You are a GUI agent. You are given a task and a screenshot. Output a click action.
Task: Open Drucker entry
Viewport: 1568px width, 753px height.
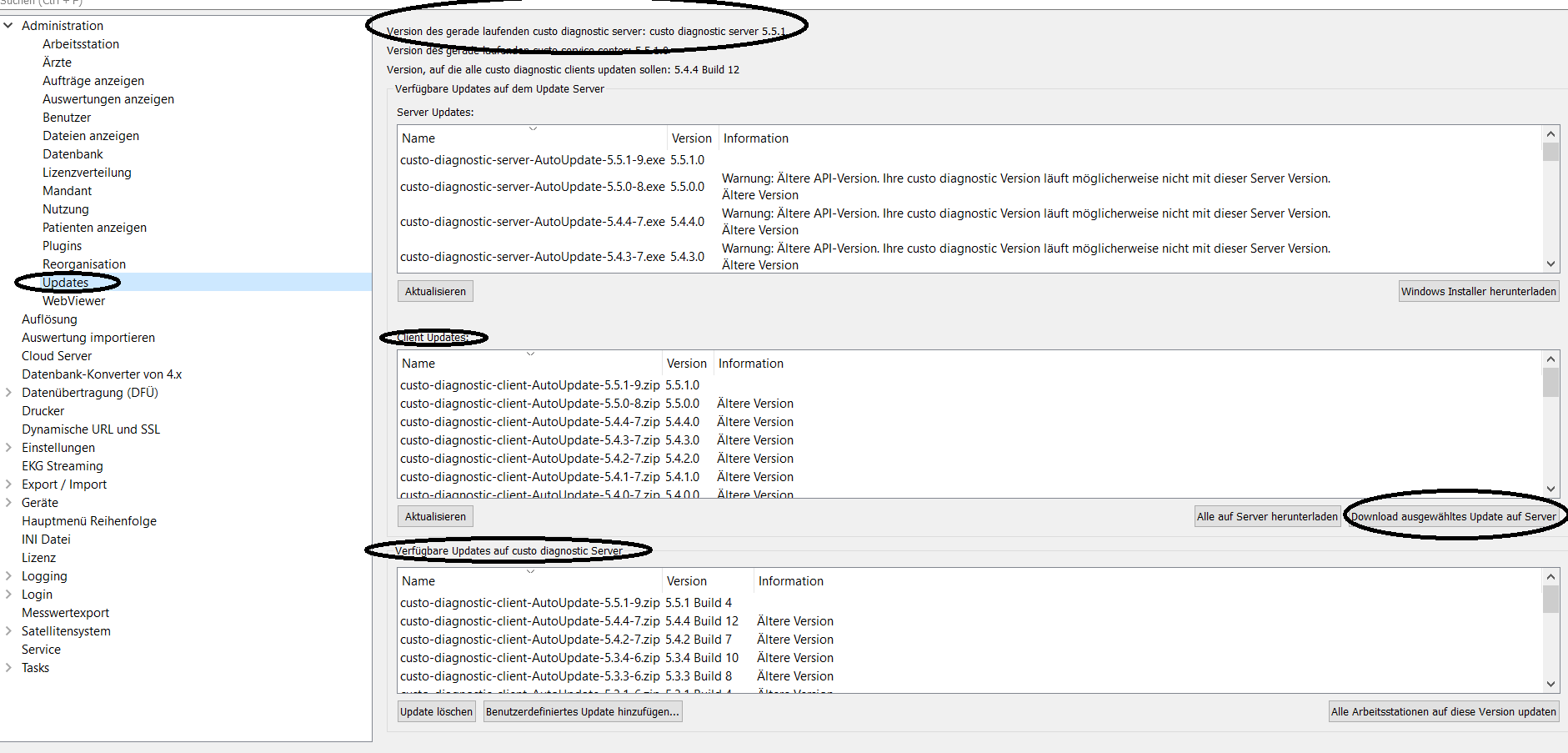43,411
